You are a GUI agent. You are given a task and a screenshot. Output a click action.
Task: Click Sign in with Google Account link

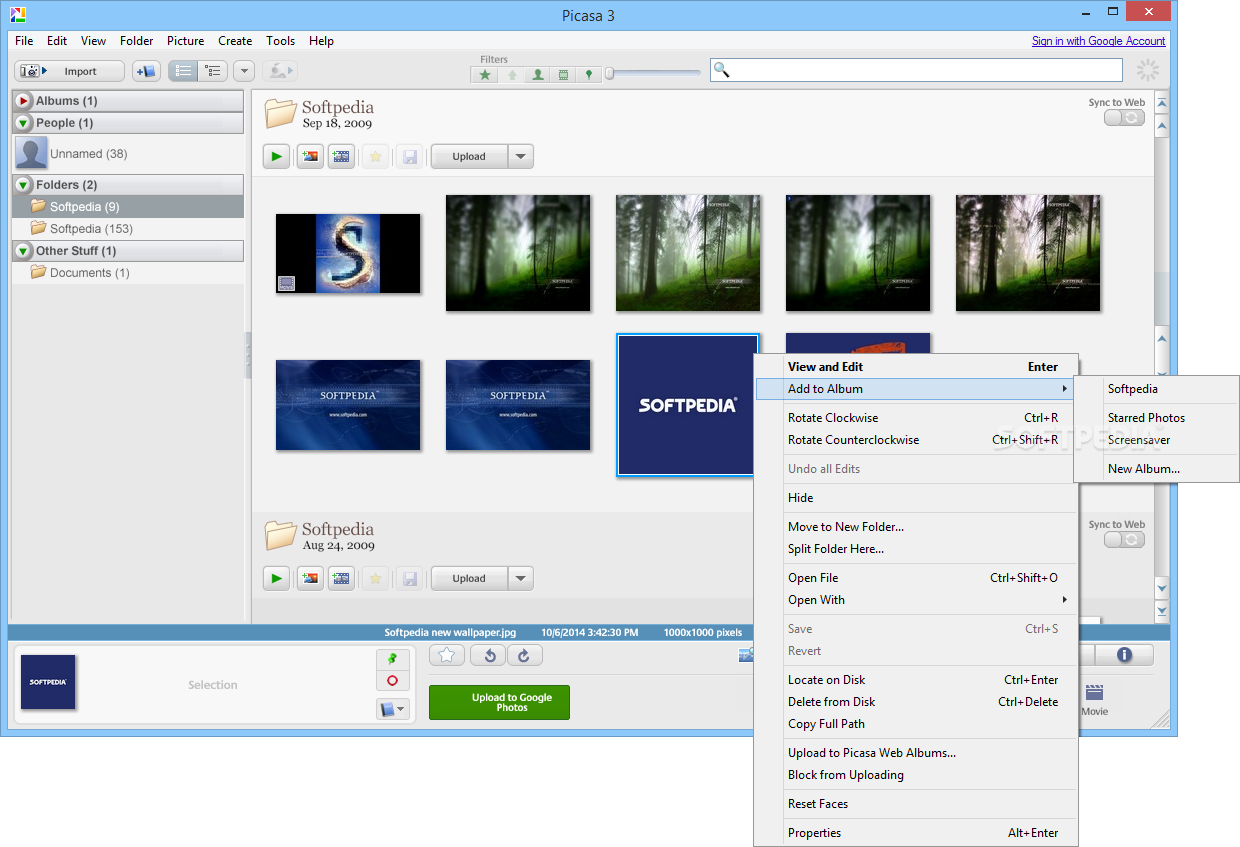click(1098, 41)
